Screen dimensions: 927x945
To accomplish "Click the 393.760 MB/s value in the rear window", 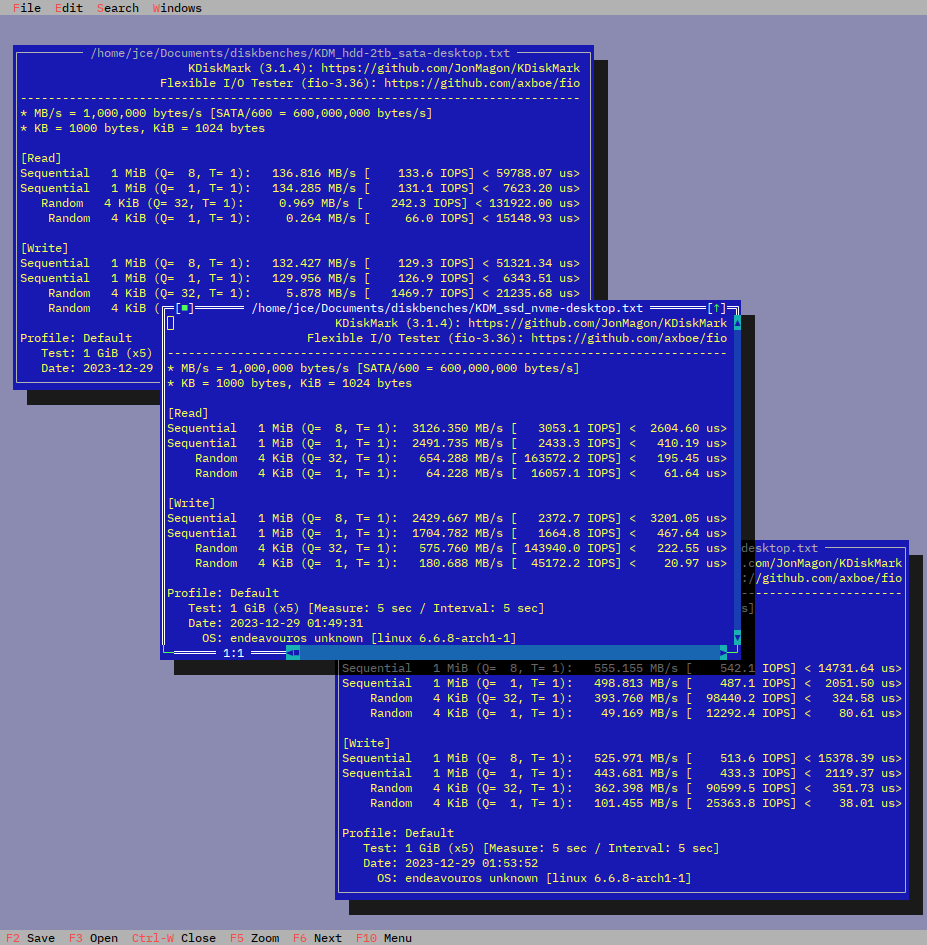I will [x=636, y=698].
